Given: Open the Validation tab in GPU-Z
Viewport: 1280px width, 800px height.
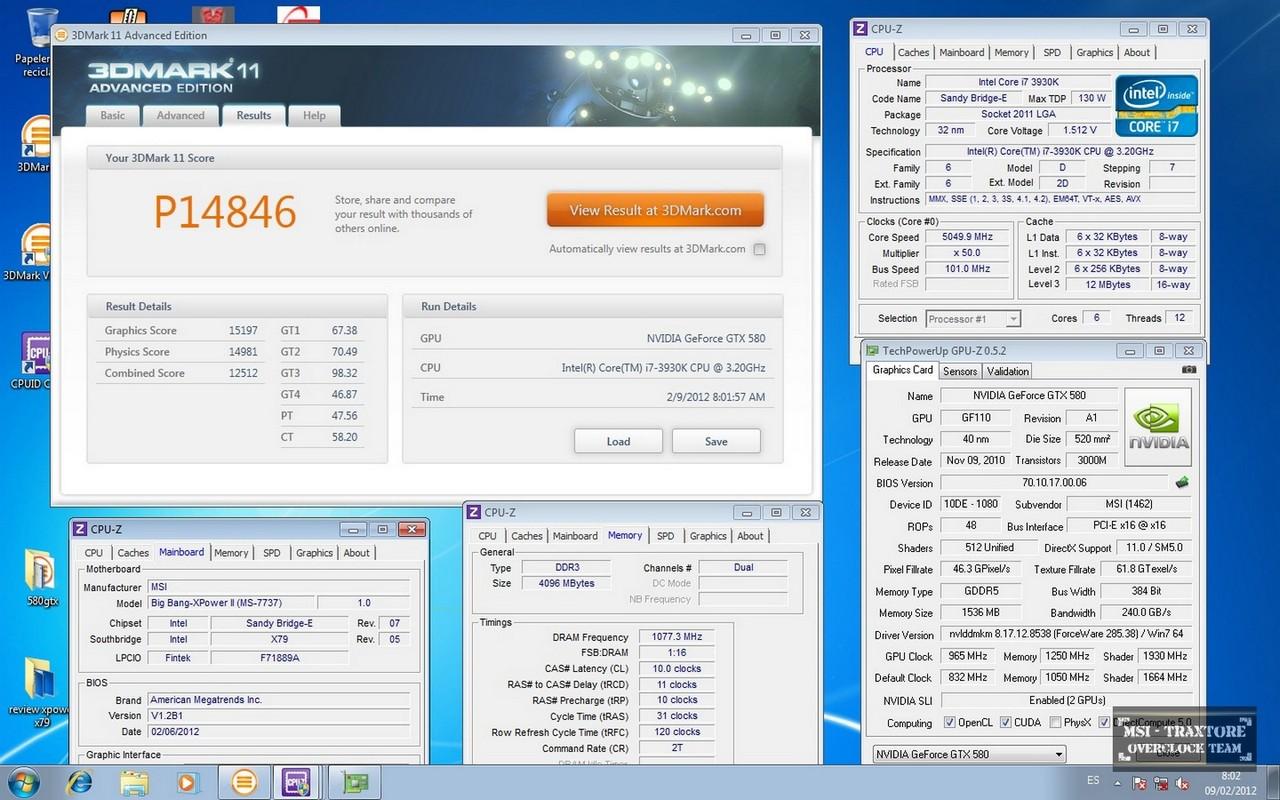Looking at the screenshot, I should pyautogui.click(x=1008, y=371).
